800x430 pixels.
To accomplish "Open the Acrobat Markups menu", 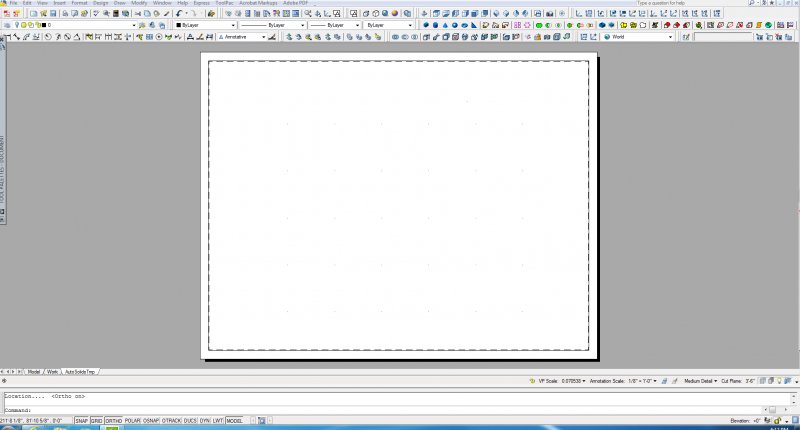I will [x=258, y=3].
